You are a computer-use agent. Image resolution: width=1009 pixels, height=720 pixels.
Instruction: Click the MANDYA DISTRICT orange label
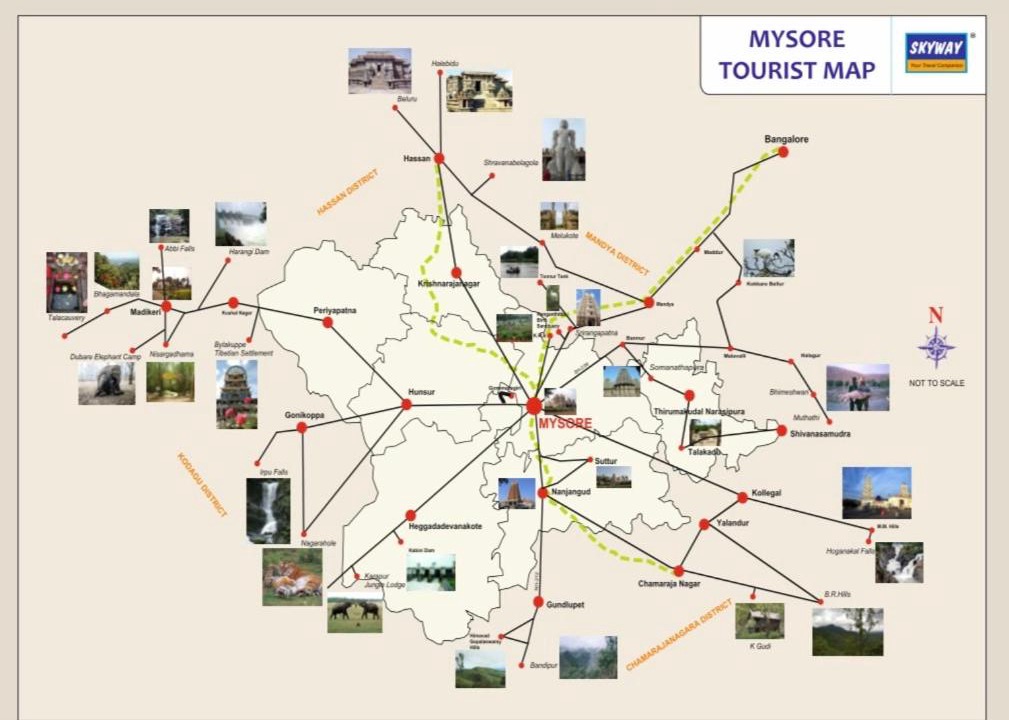pyautogui.click(x=617, y=254)
